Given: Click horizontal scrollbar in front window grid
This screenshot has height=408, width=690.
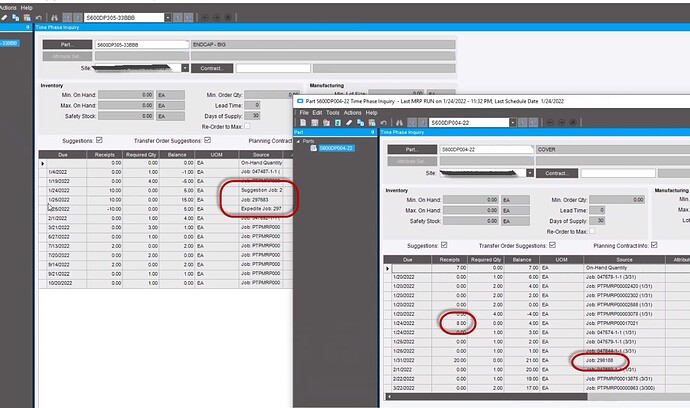Looking at the screenshot, I should [x=489, y=397].
